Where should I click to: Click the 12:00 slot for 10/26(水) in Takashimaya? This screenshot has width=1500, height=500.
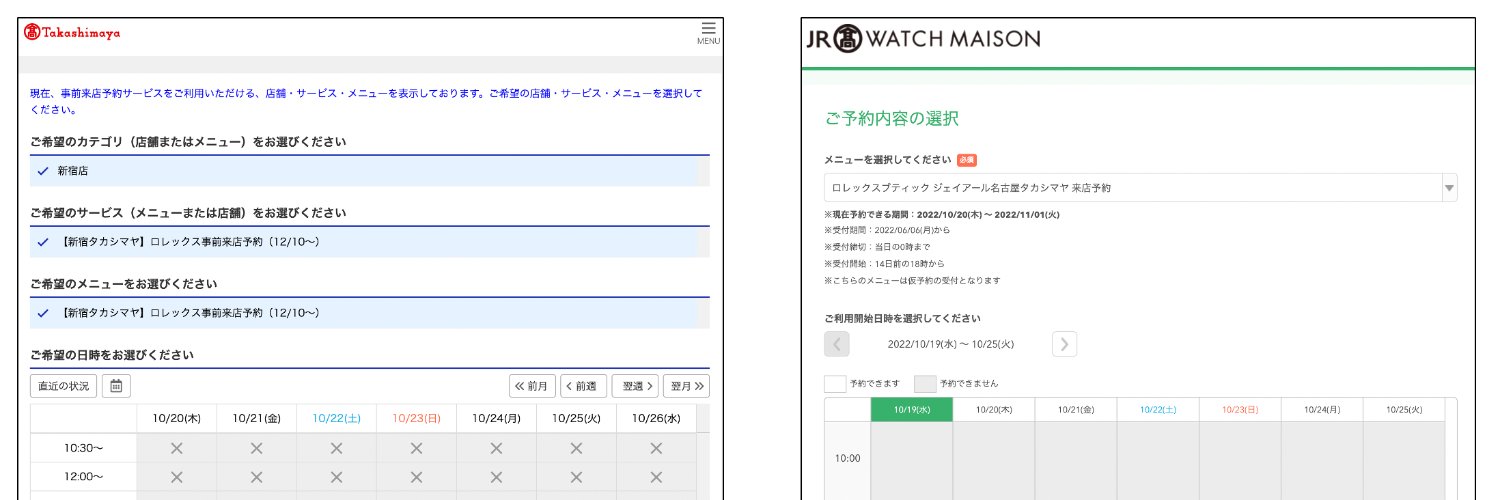(657, 476)
